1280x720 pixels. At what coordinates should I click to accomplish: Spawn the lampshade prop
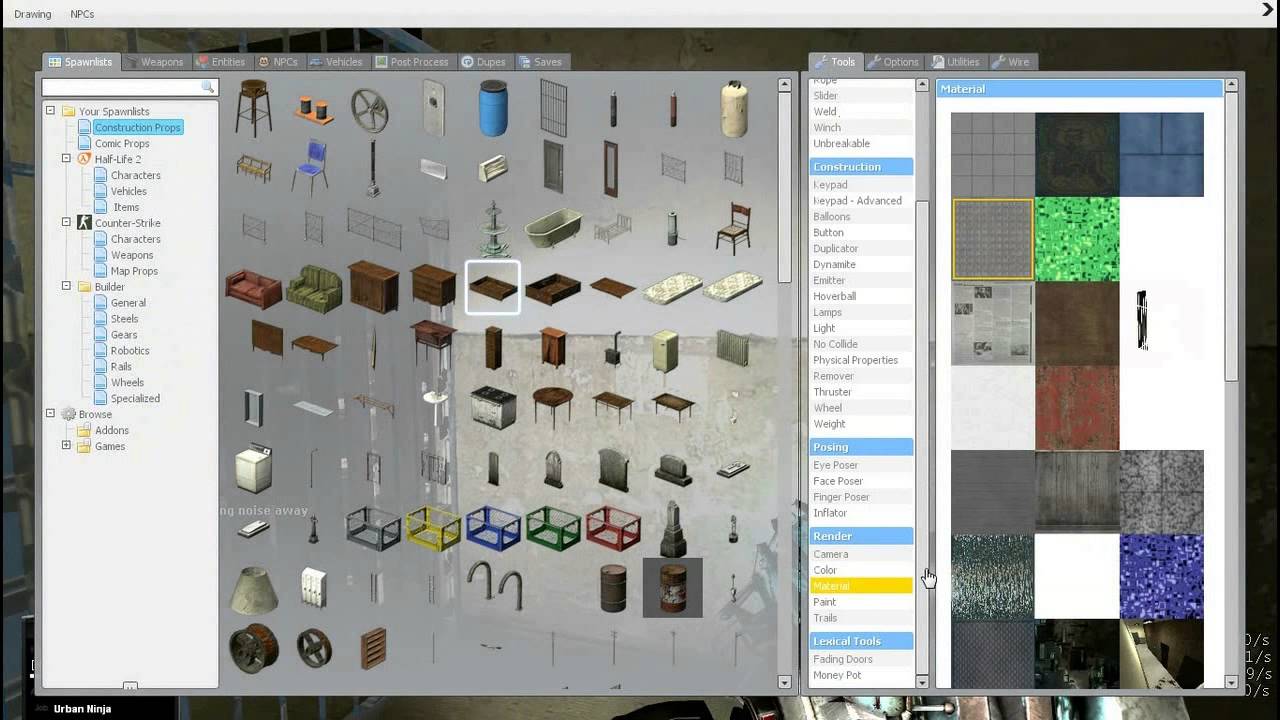pyautogui.click(x=253, y=588)
